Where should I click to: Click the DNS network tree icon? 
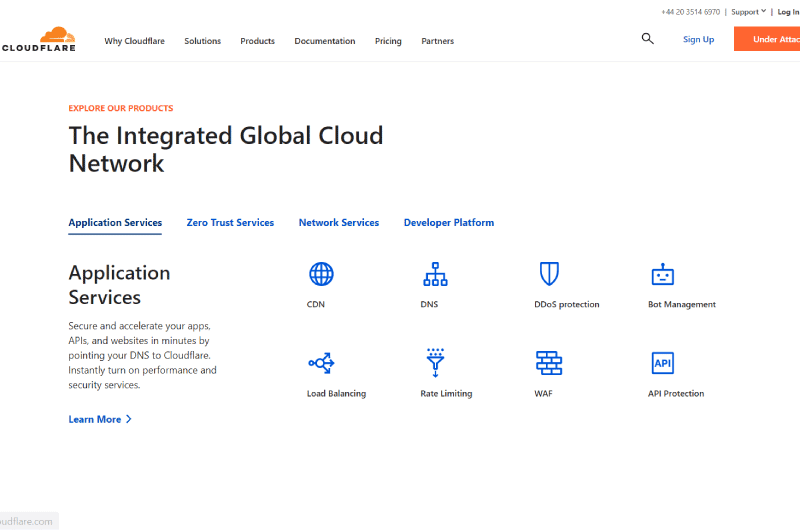pyautogui.click(x=435, y=274)
